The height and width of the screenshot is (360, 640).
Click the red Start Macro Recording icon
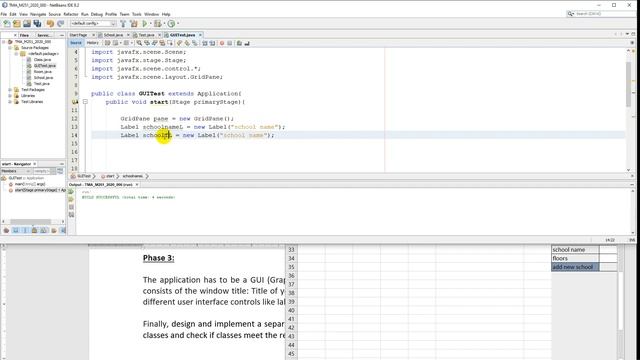[222, 43]
